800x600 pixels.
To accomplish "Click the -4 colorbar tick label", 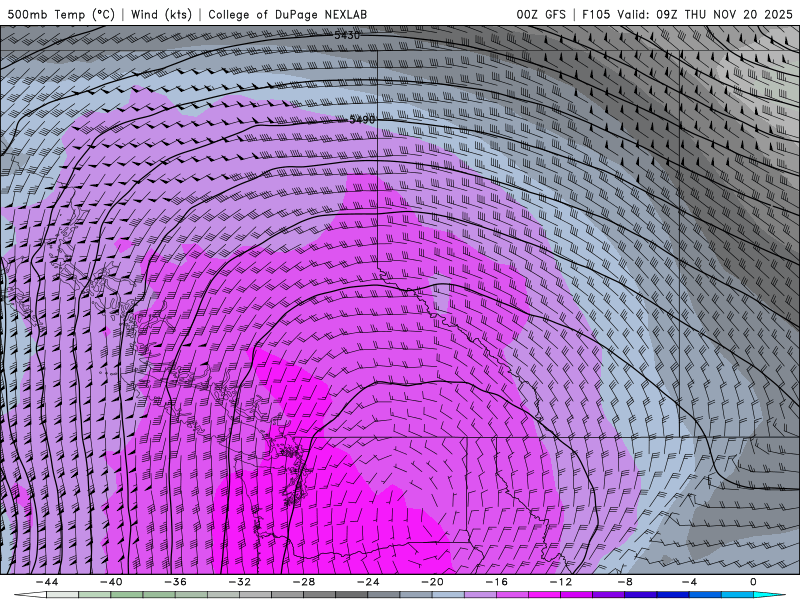I will (x=689, y=582).
